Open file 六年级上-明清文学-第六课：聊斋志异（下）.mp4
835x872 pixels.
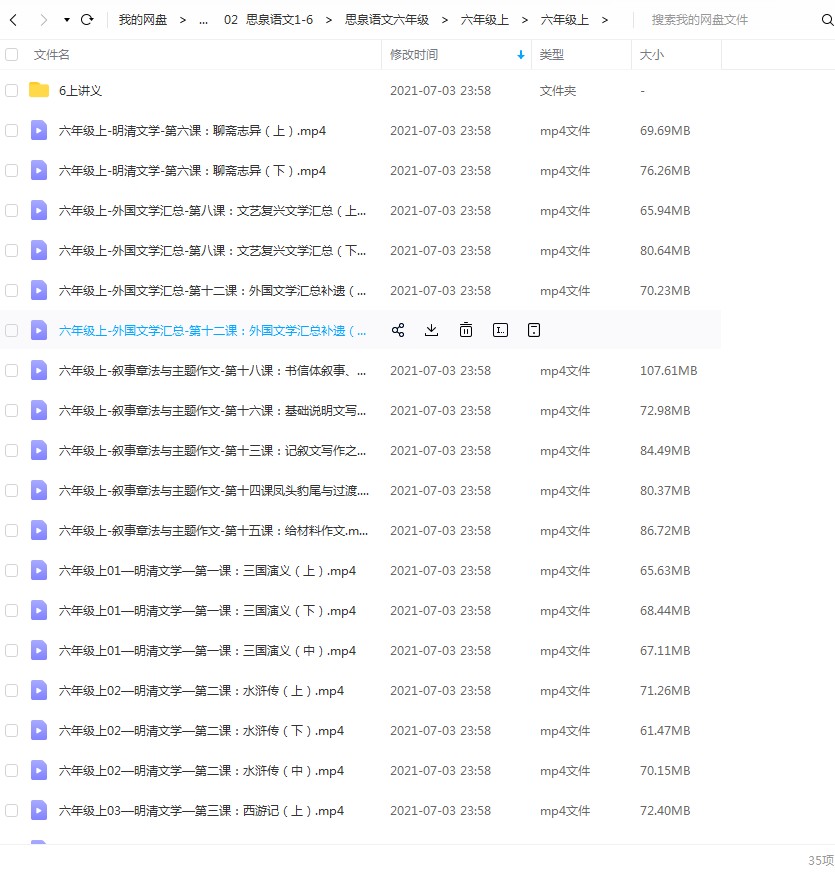[192, 171]
